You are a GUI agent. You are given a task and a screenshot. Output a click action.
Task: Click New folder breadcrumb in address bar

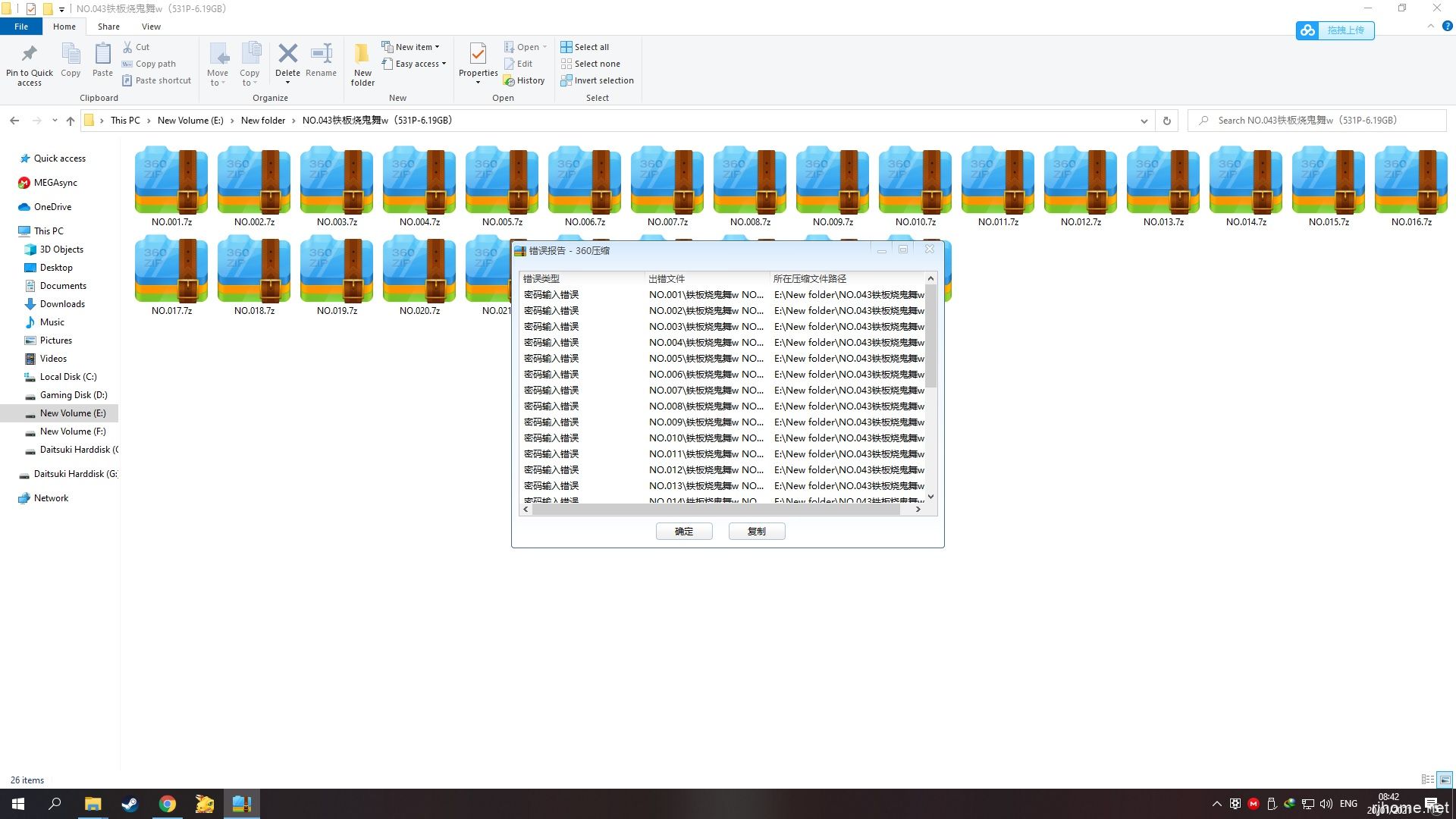263,121
